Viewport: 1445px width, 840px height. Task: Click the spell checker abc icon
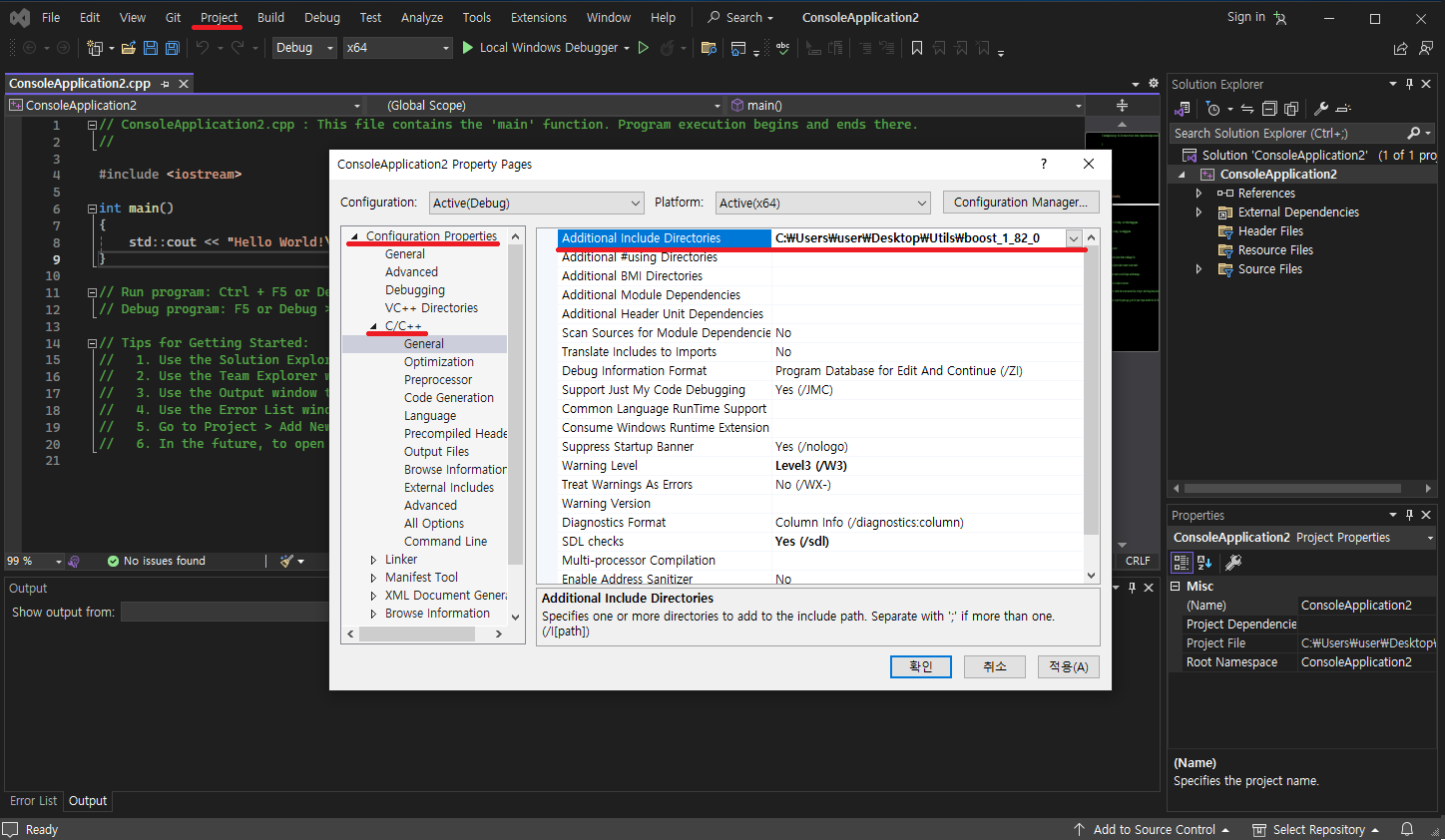(783, 48)
